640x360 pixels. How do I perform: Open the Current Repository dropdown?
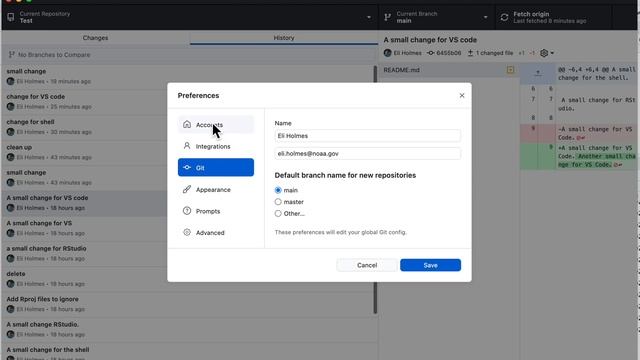189,17
